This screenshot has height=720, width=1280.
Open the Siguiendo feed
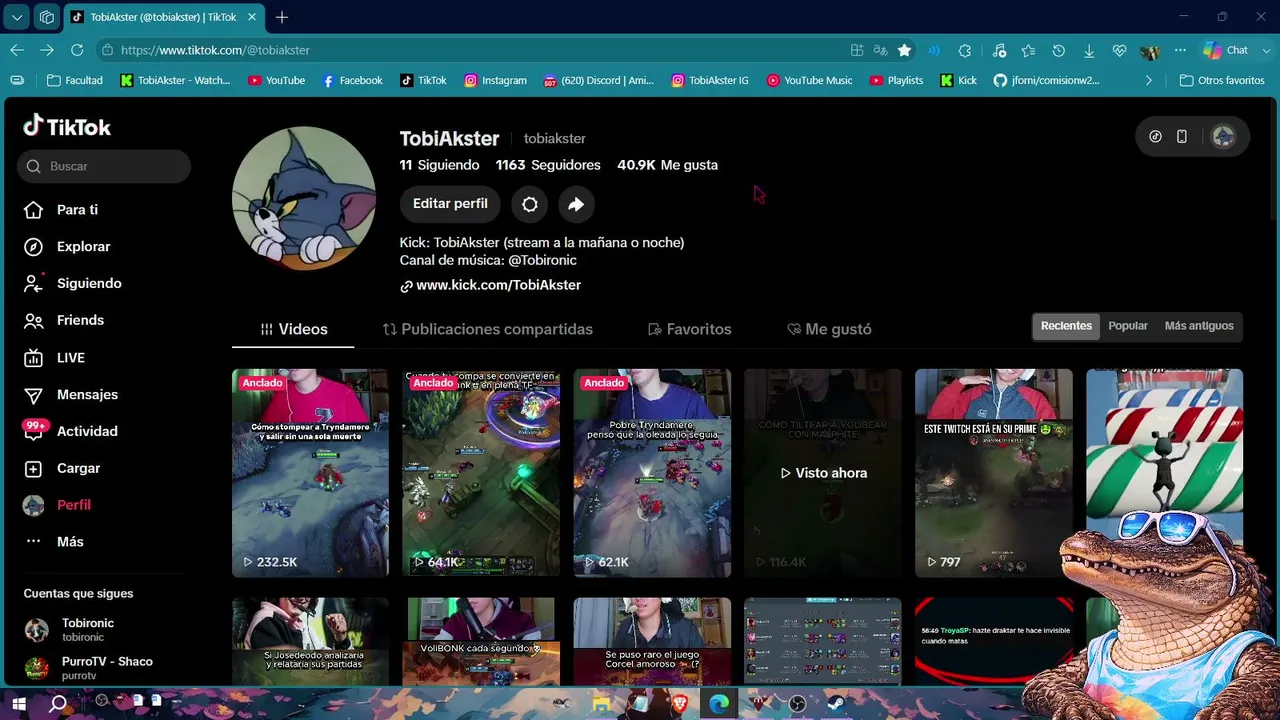point(72,284)
